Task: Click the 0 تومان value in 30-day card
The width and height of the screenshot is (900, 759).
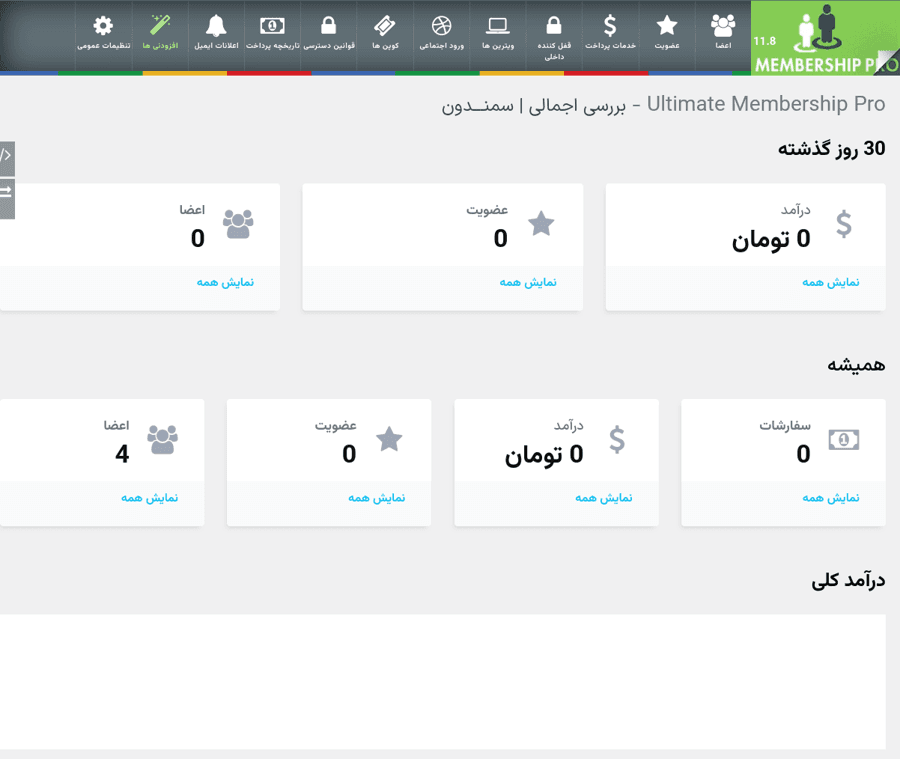Action: pyautogui.click(x=771, y=239)
